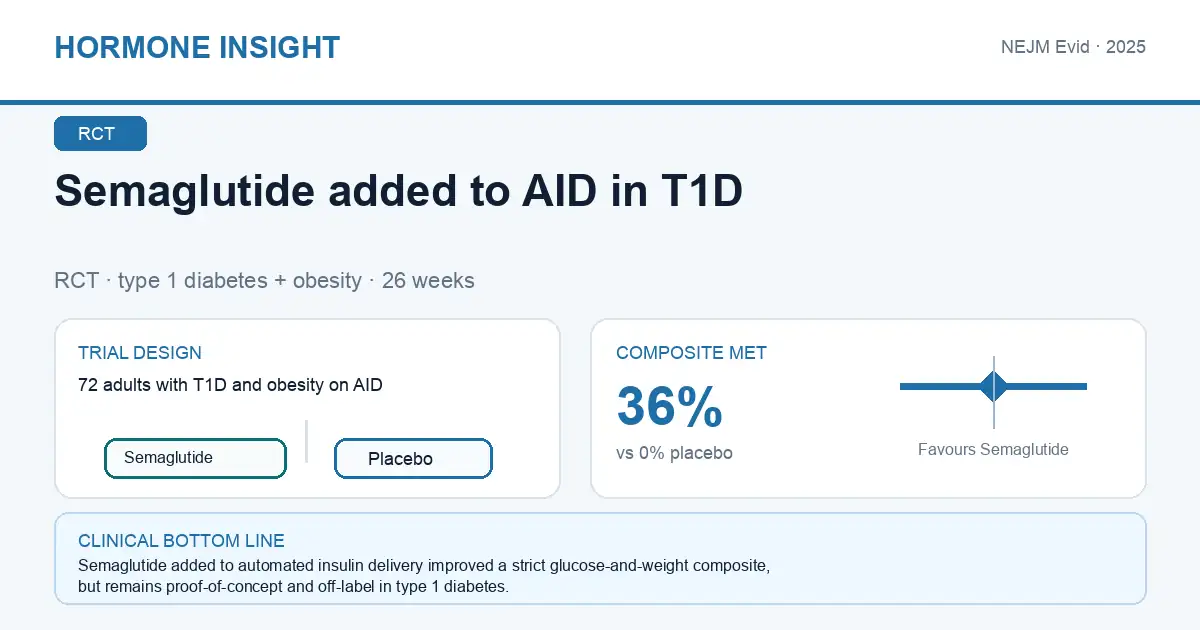Click the confidence interval bar

(x=993, y=386)
